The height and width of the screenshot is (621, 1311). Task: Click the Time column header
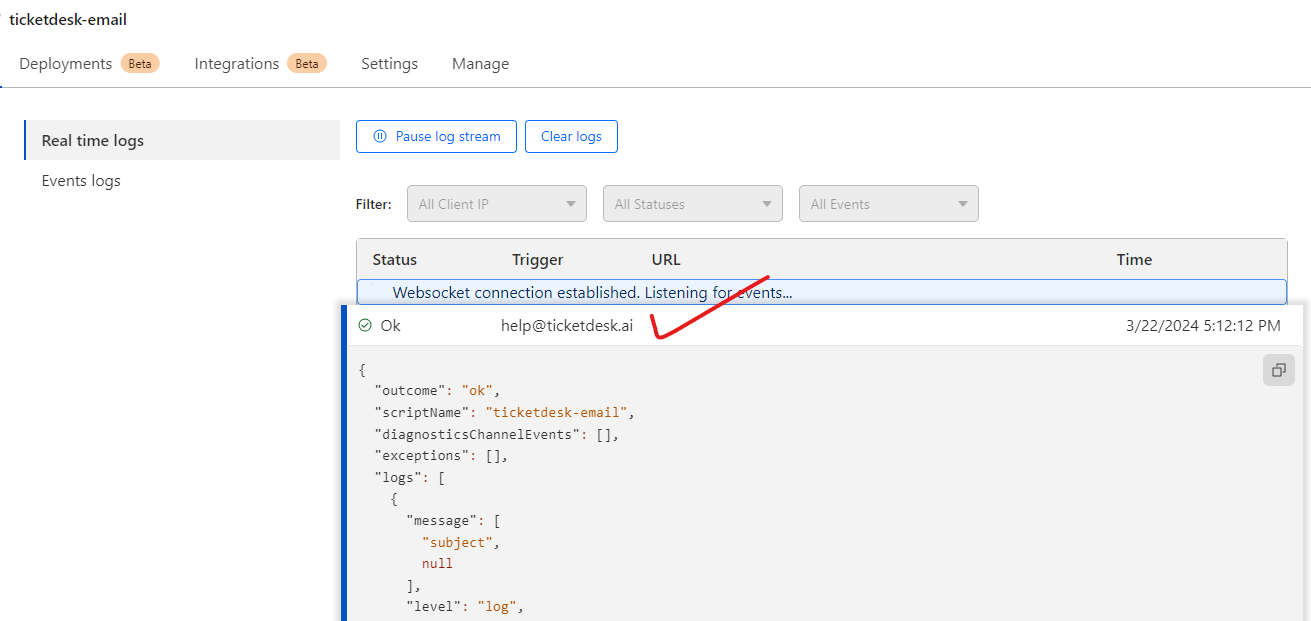(1134, 260)
